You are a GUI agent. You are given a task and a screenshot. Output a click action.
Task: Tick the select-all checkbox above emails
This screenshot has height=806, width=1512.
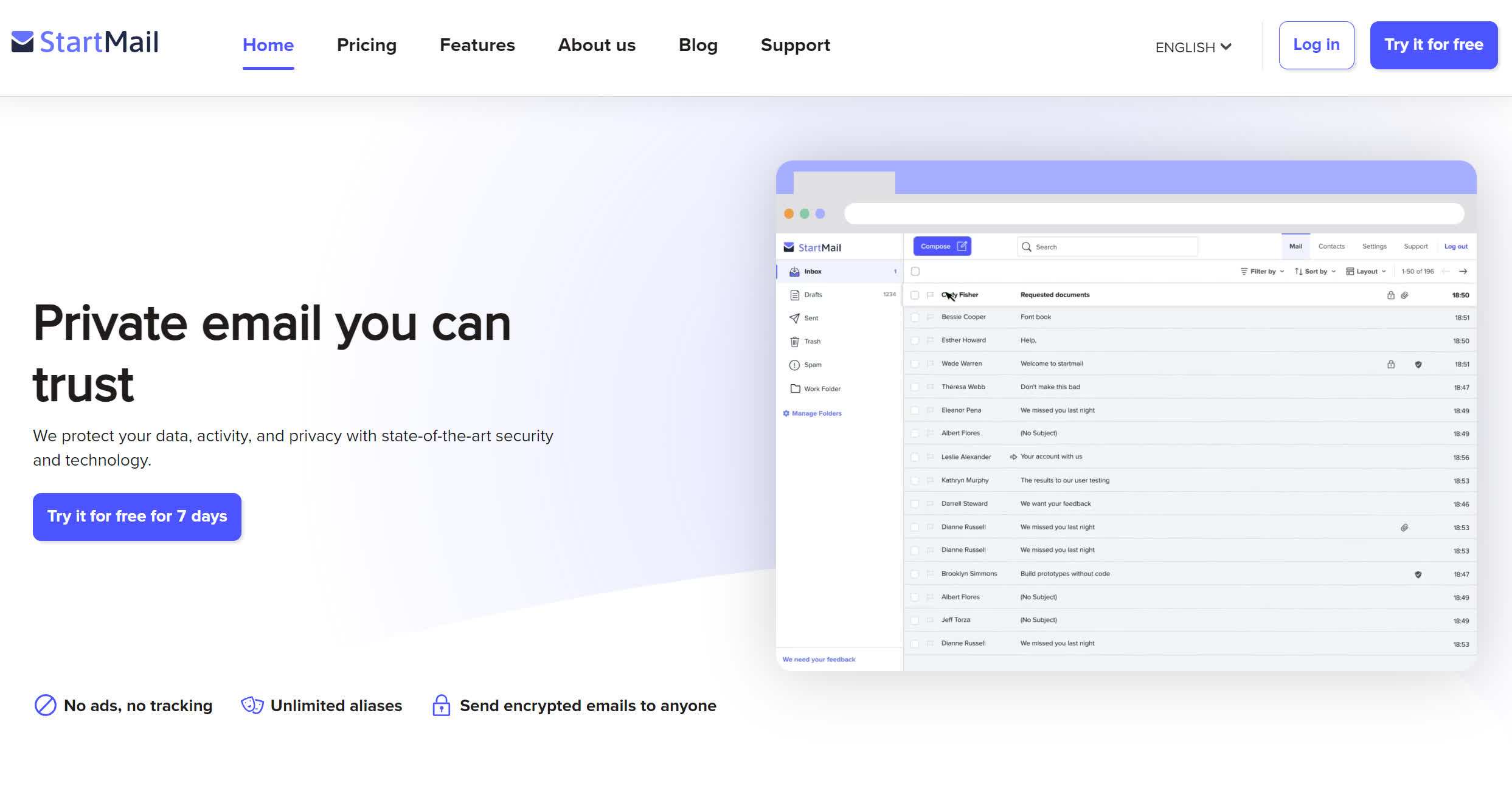(x=915, y=272)
